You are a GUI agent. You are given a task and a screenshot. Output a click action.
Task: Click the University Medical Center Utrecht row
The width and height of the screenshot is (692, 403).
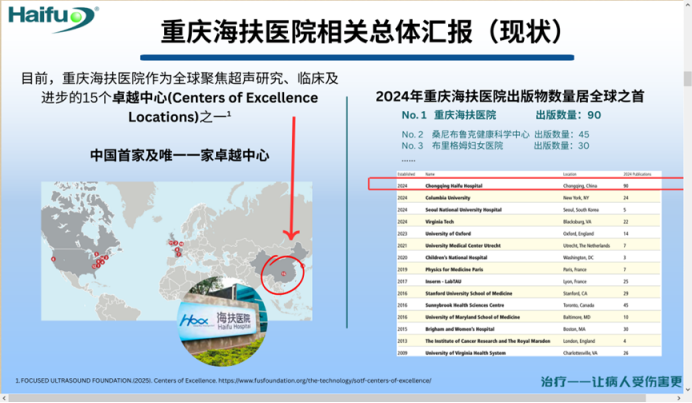click(529, 245)
